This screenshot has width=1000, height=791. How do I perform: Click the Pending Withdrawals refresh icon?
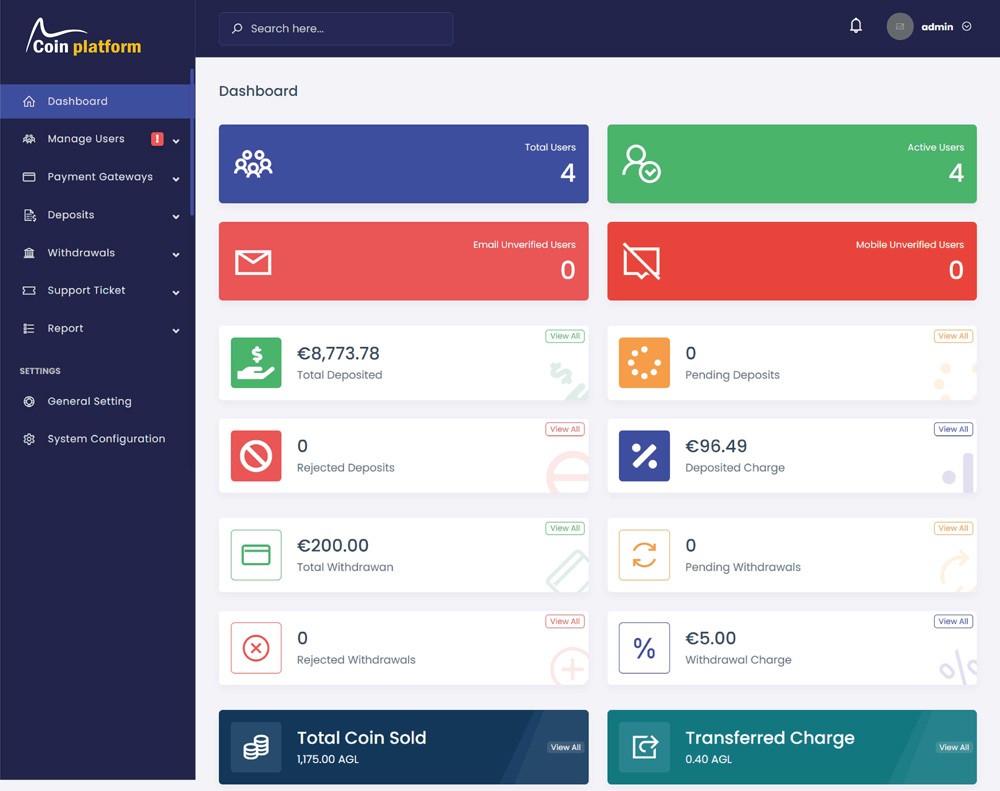(x=644, y=555)
